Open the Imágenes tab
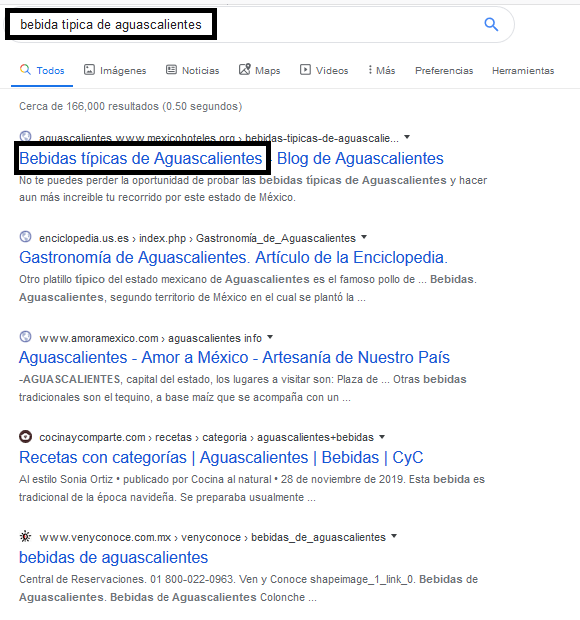Screen dimensions: 580x620 point(115,70)
